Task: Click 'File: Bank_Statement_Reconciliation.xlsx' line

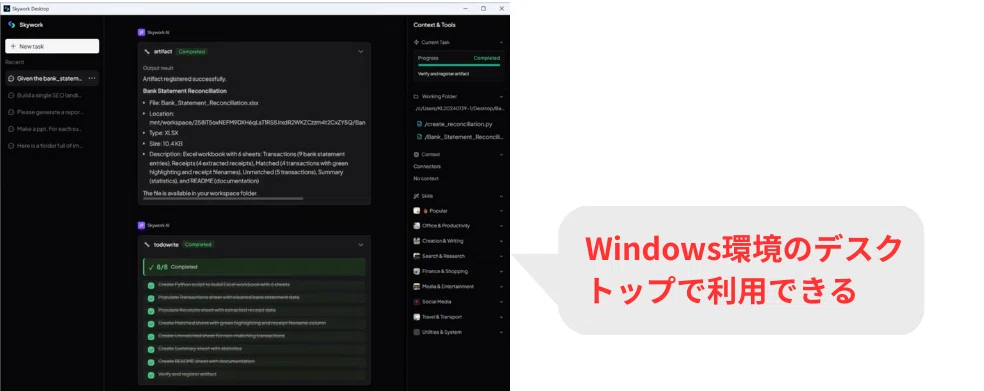Action: tap(204, 102)
